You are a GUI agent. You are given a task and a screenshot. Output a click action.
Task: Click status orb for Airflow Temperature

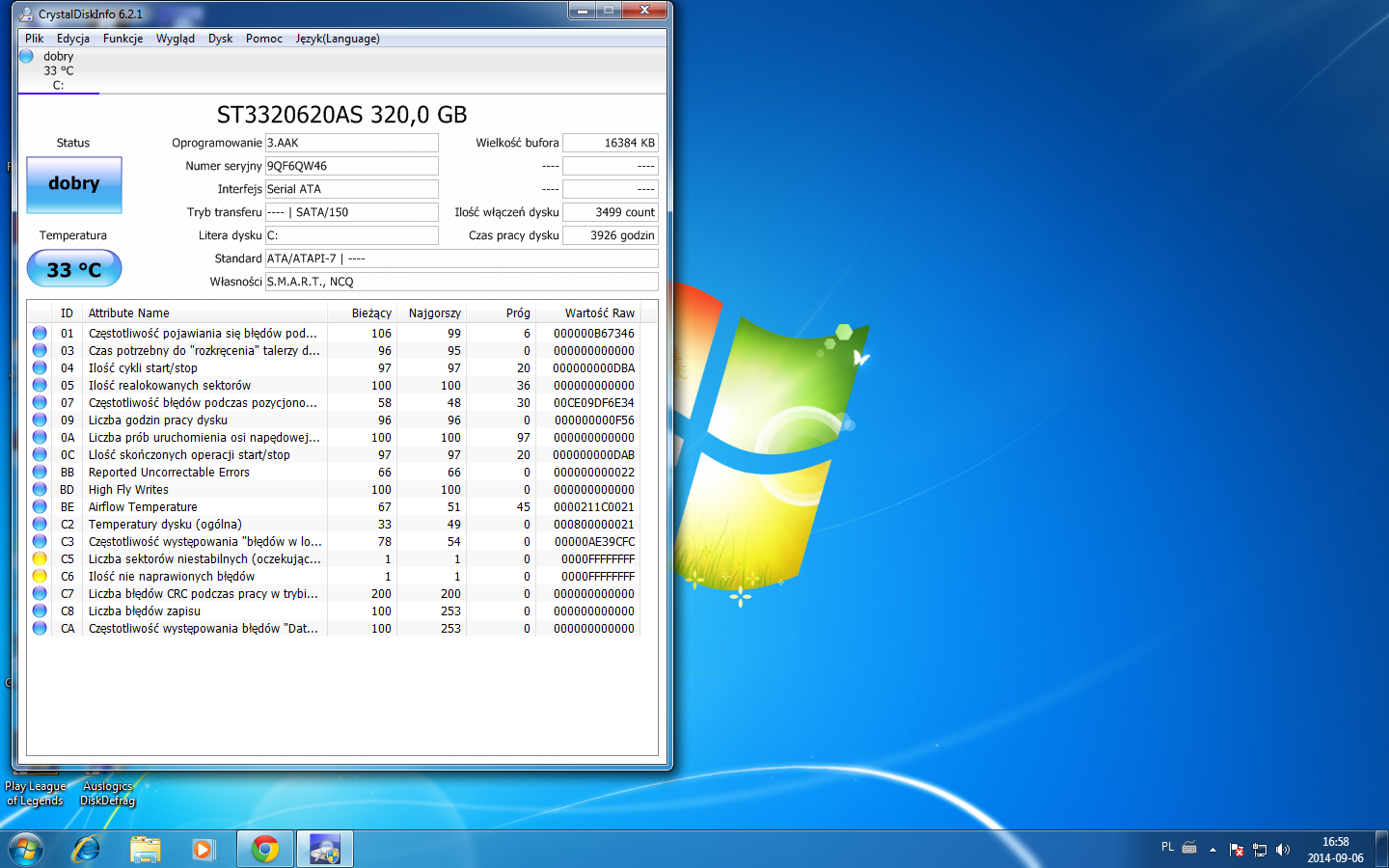(40, 506)
